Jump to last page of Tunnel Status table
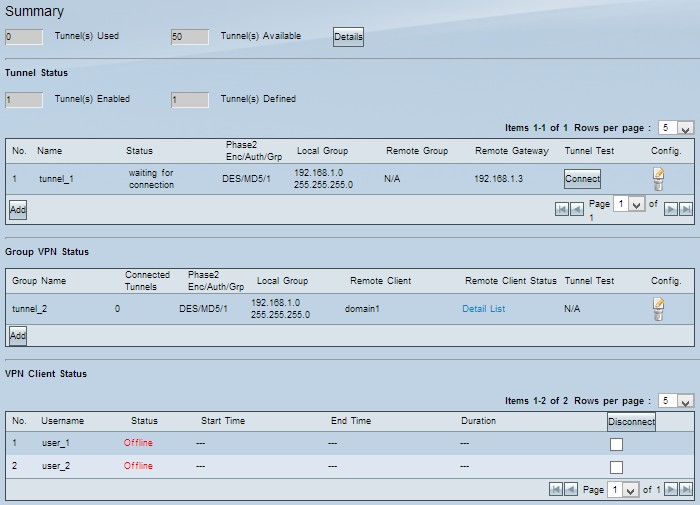The image size is (700, 505). coord(685,209)
